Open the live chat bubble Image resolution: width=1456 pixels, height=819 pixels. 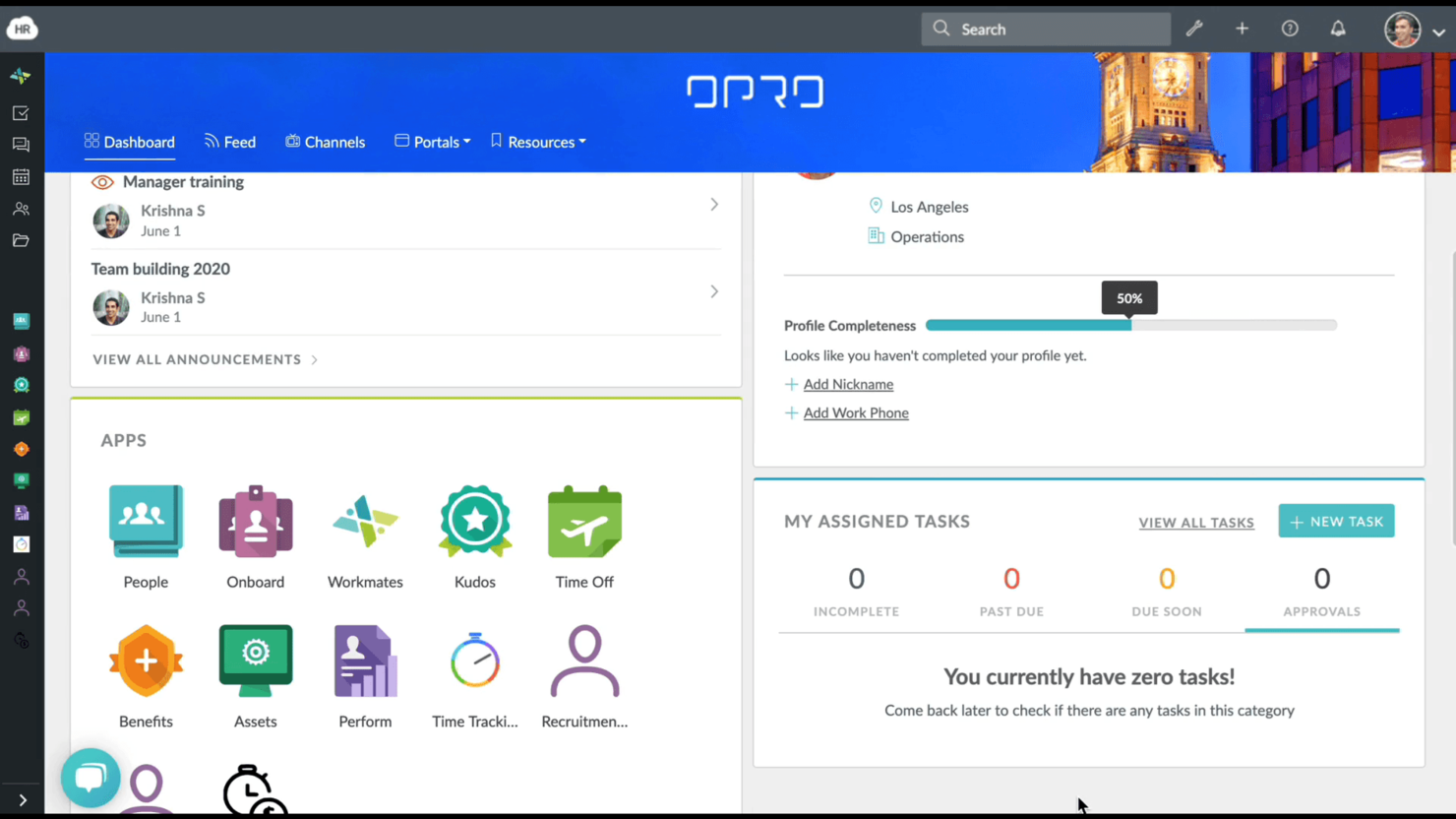[x=91, y=778]
